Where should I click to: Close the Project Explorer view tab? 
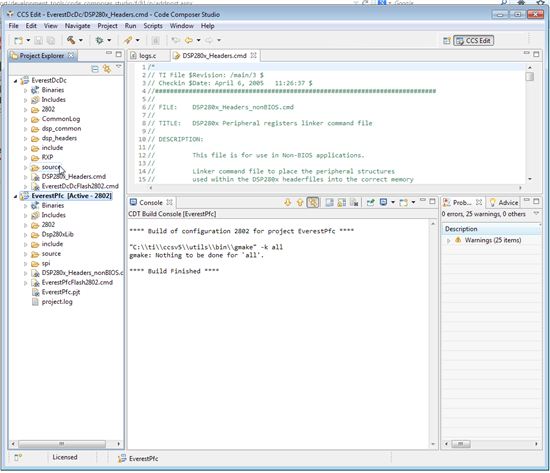point(71,55)
